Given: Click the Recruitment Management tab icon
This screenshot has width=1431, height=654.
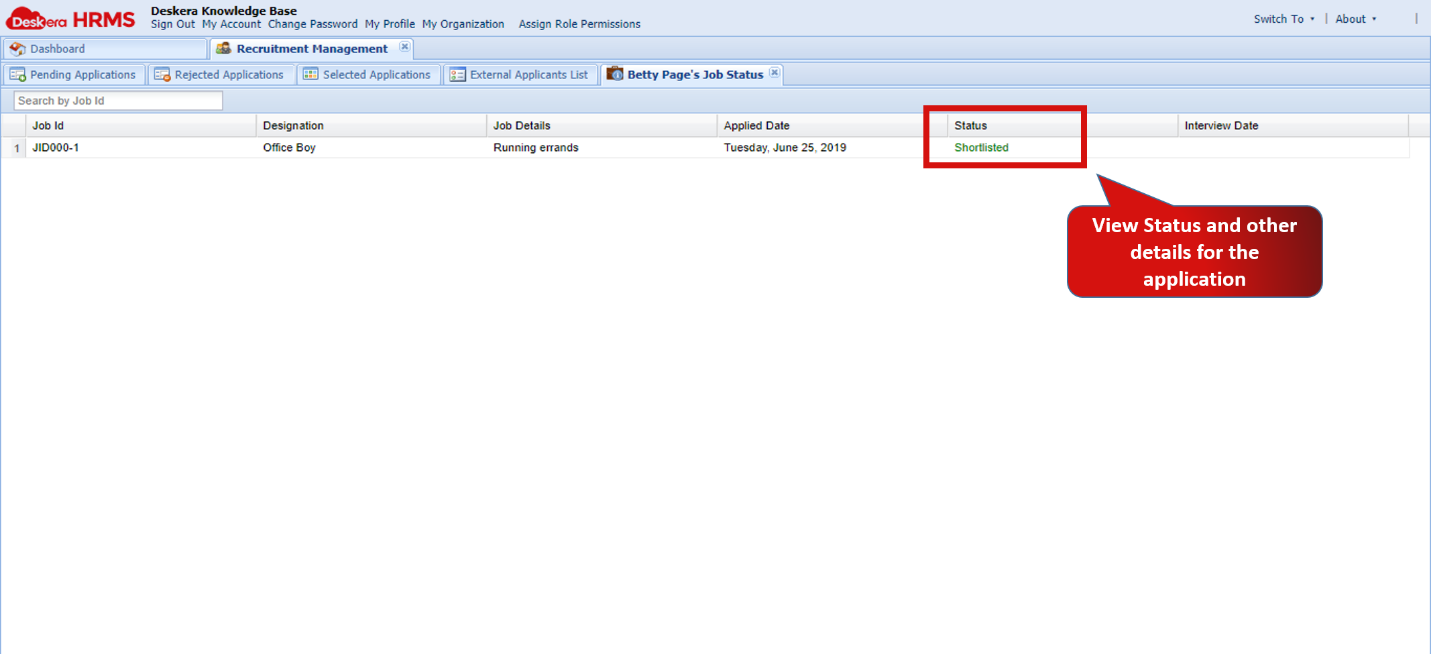Looking at the screenshot, I should point(224,48).
